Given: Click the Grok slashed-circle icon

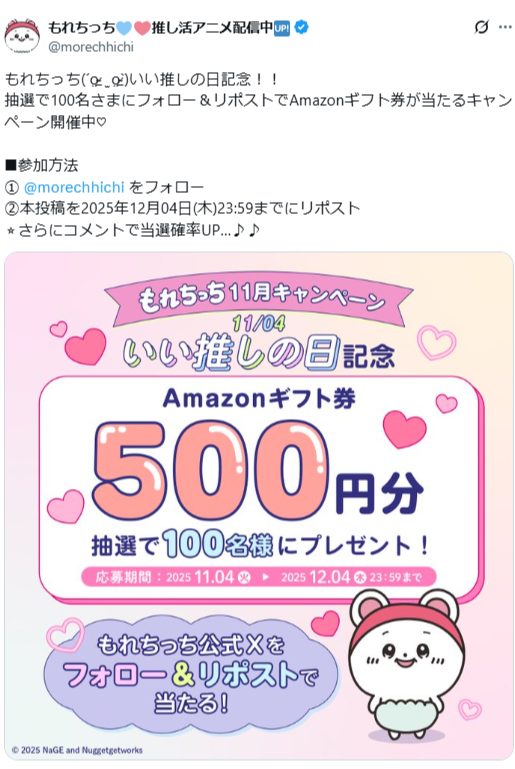Looking at the screenshot, I should [x=482, y=27].
